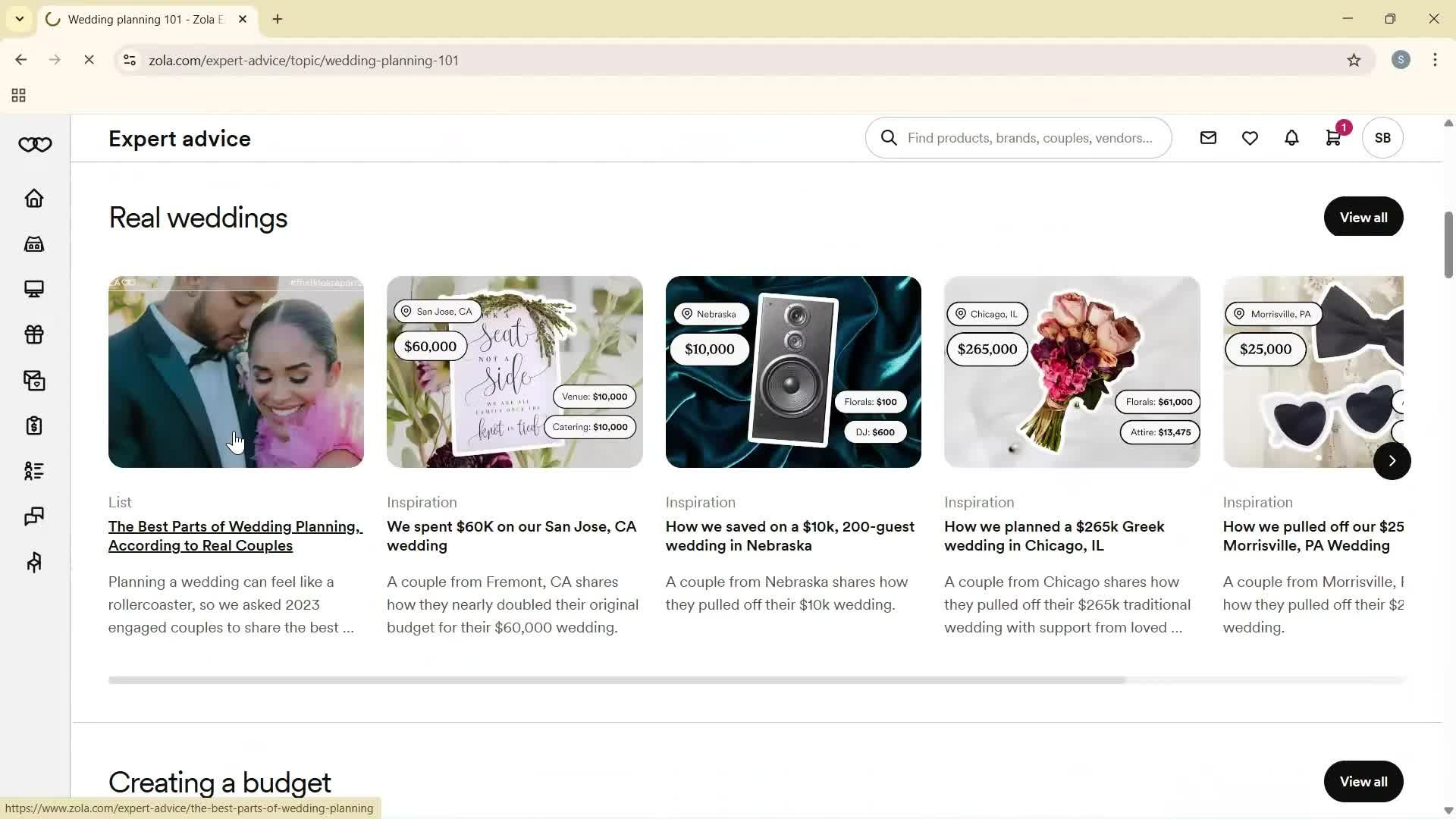This screenshot has height=819, width=1456.
Task: Open the shopping cart with 1 item
Action: pyautogui.click(x=1332, y=137)
